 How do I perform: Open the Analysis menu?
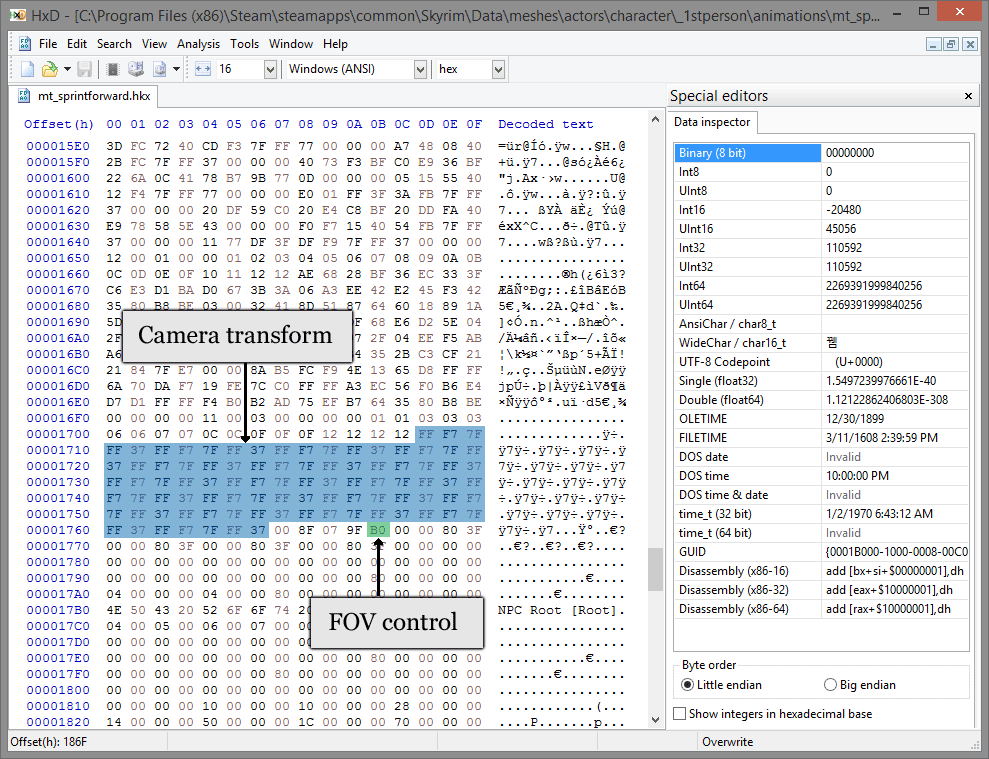coord(198,44)
